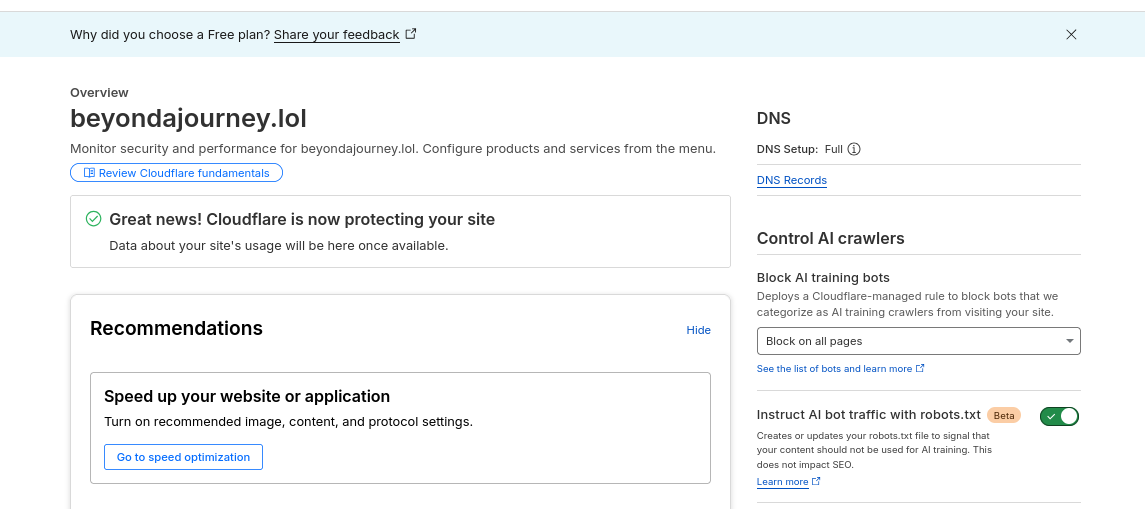Click the Speed up your website or application heading
1145x509 pixels.
pyautogui.click(x=247, y=397)
